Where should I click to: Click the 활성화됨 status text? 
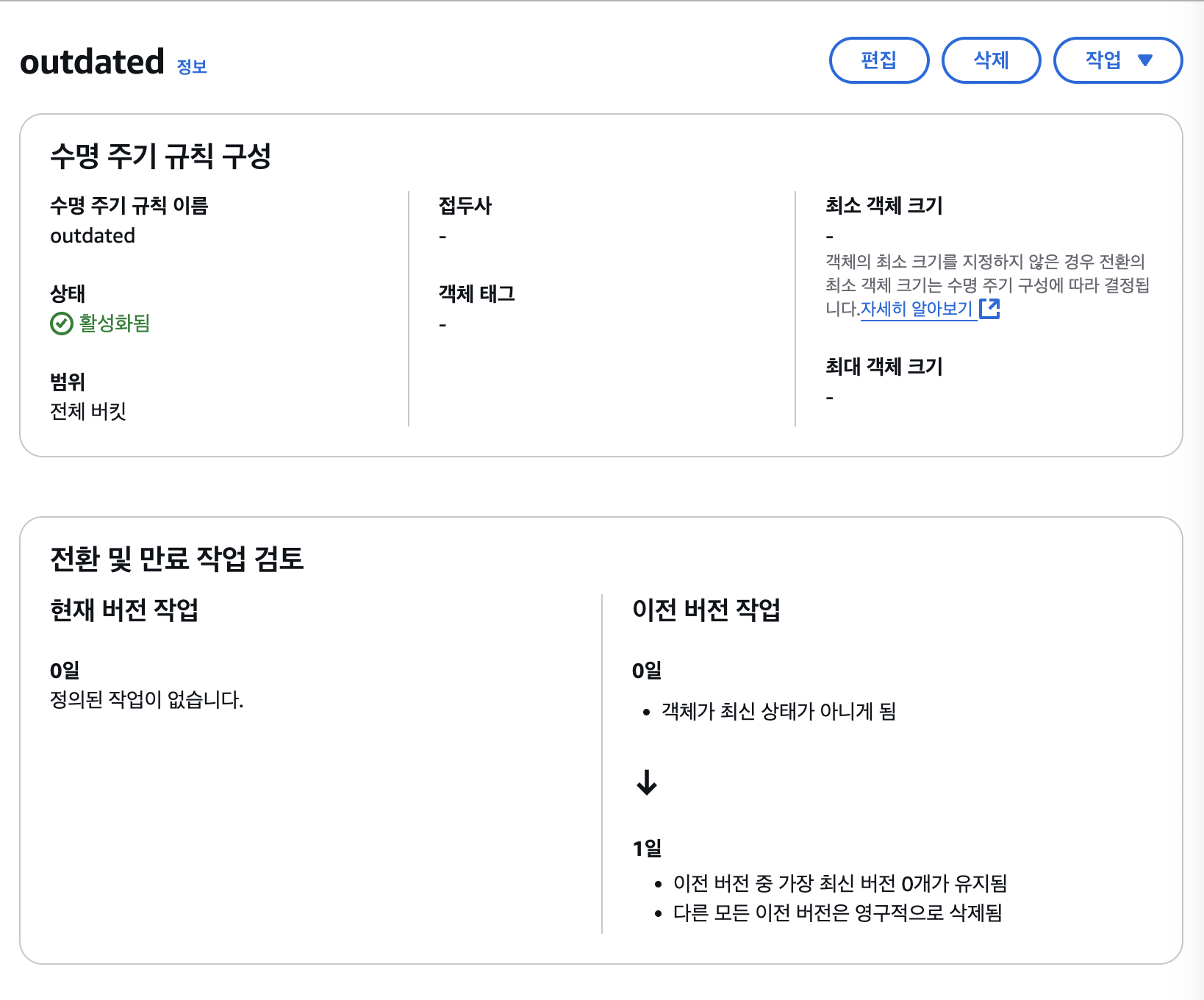tap(115, 324)
